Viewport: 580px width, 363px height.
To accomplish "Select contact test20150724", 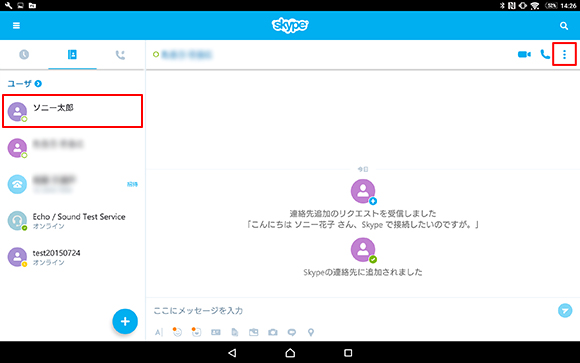I will (72, 257).
